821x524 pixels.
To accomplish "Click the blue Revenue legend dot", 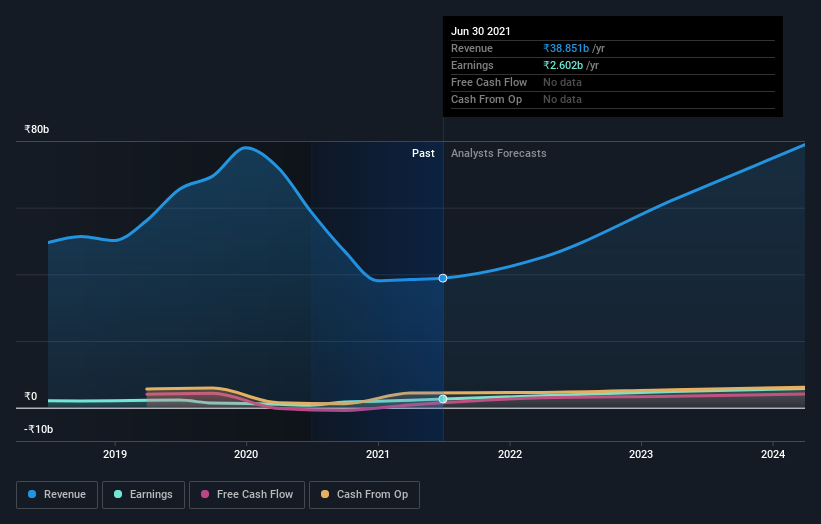I will point(32,494).
